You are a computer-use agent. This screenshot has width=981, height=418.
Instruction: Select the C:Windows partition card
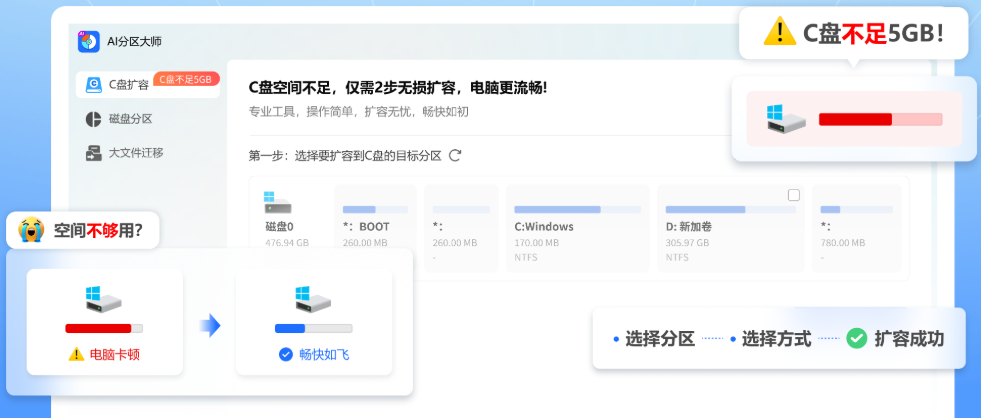[x=577, y=228]
